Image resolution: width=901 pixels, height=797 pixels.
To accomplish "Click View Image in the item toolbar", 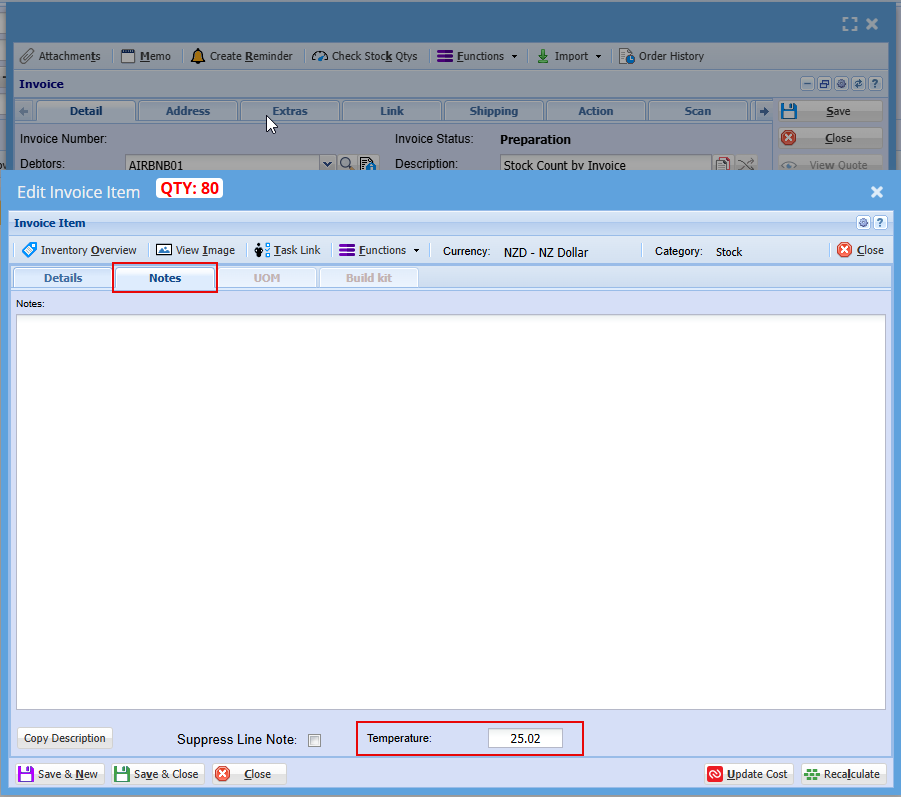I will pyautogui.click(x=196, y=250).
